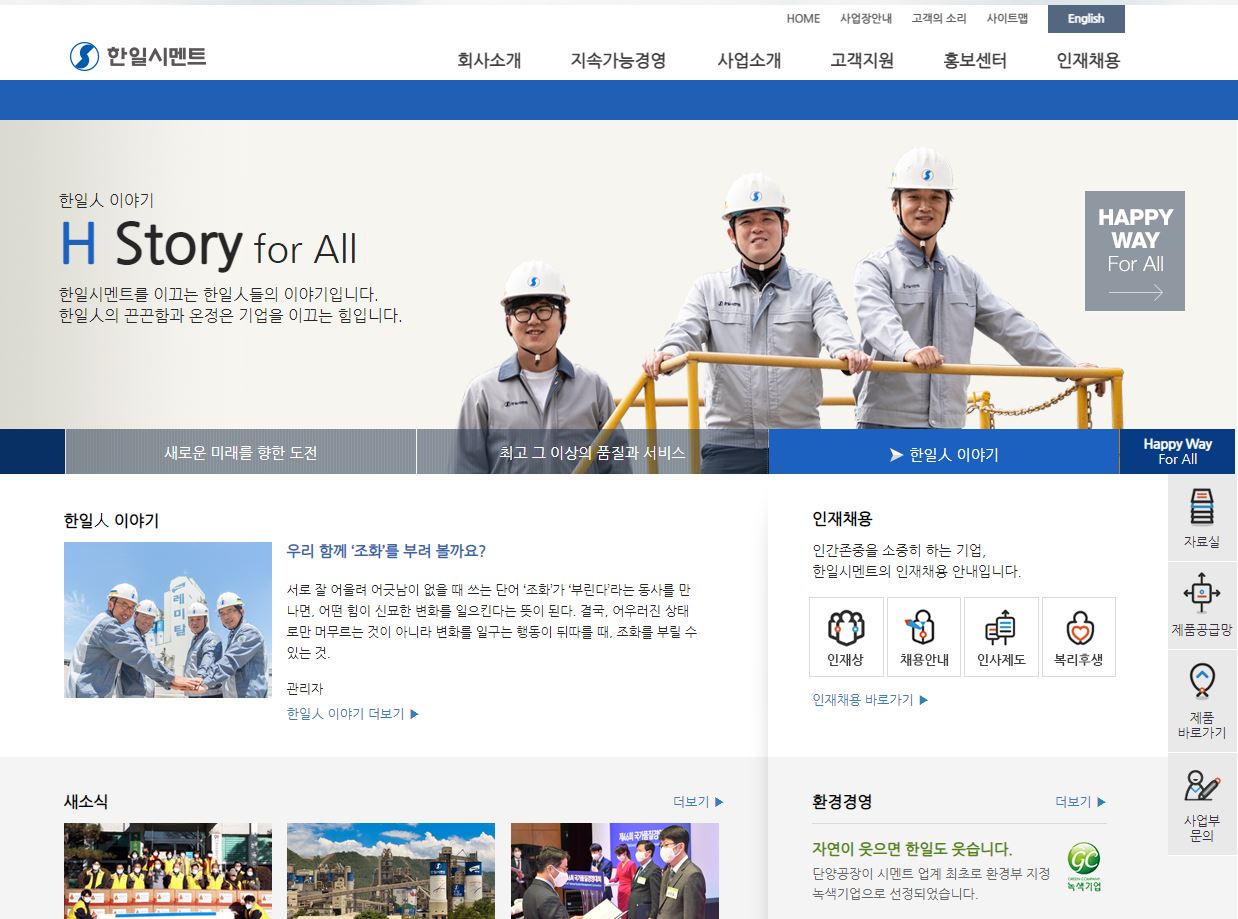The width and height of the screenshot is (1238, 919).
Task: Click the 환경경영 section heading
Action: point(842,802)
